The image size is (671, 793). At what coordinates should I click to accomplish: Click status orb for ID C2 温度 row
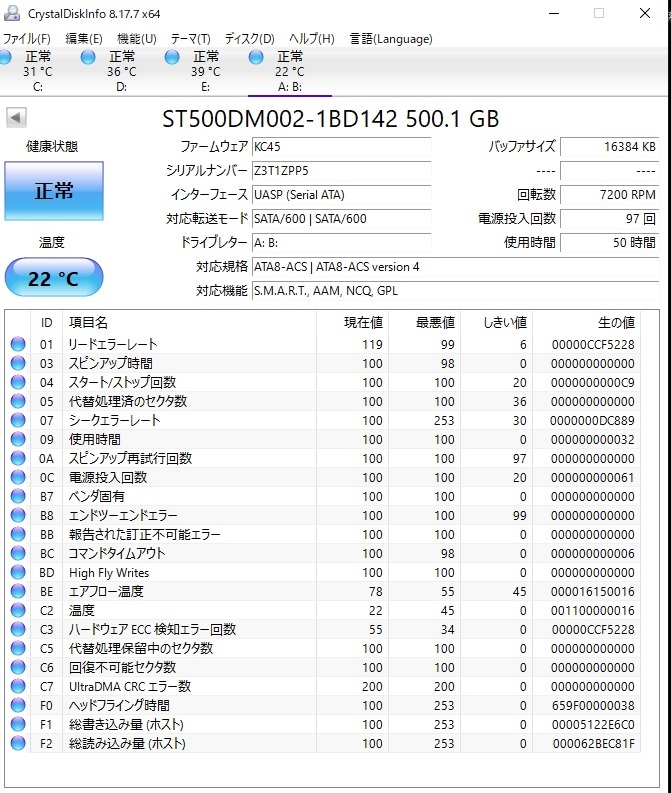18,610
